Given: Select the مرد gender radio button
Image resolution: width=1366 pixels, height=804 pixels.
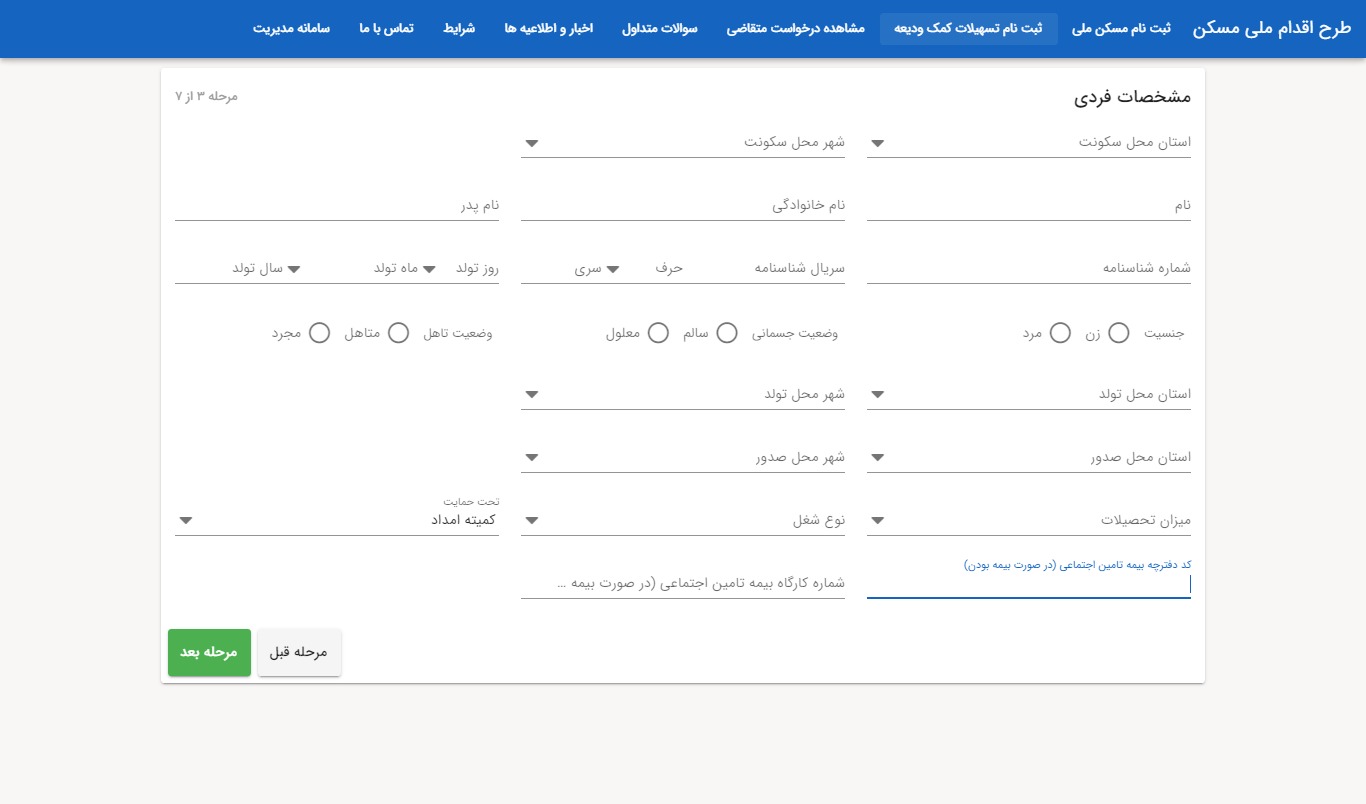Looking at the screenshot, I should 1060,333.
